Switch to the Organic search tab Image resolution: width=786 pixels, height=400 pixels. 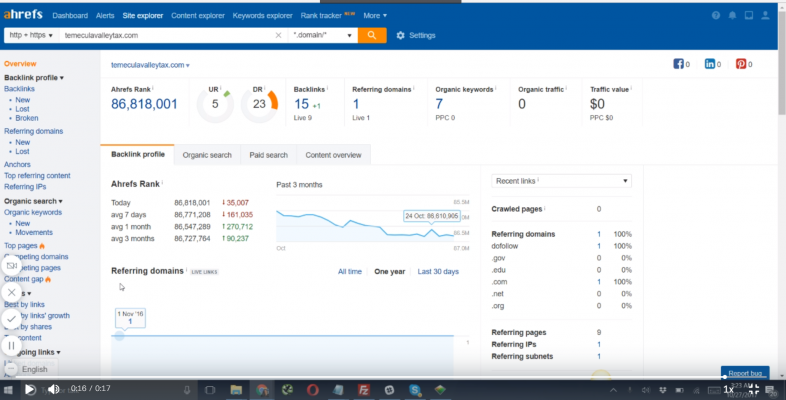[207, 155]
